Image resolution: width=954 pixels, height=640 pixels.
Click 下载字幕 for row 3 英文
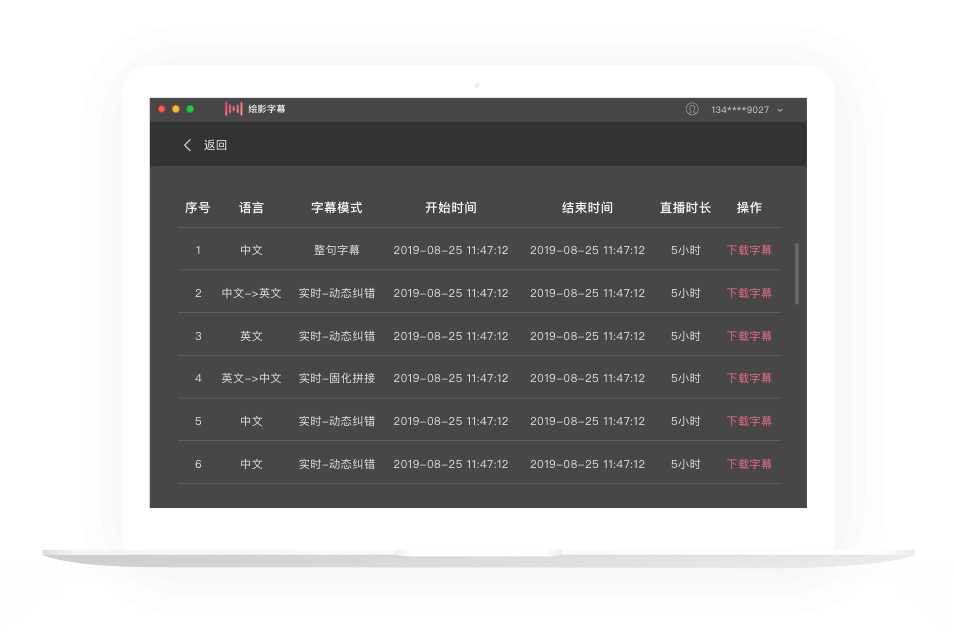[x=749, y=336]
